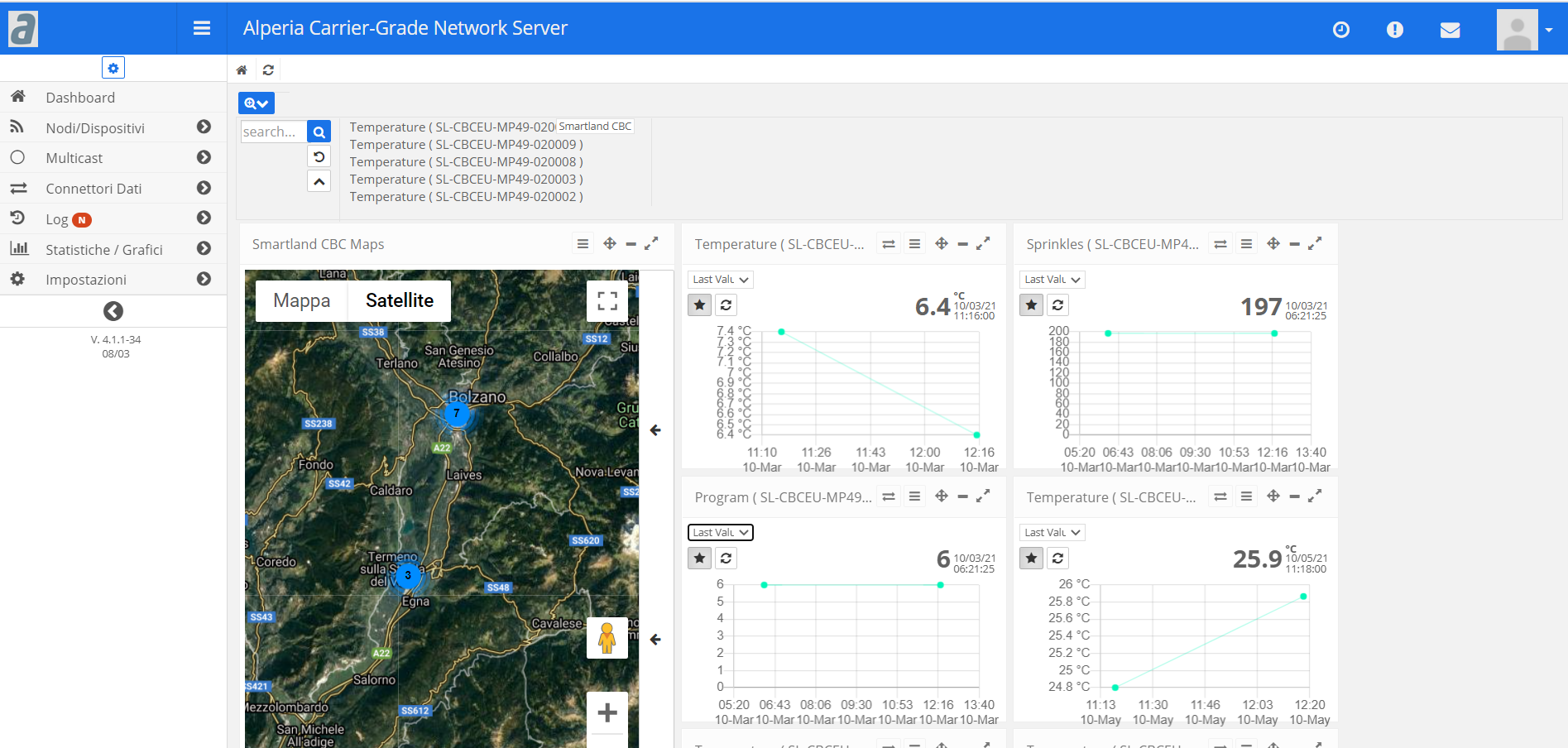Viewport: 1568px width, 748px height.
Task: Click swap icon on Sprinkles widget
Action: pos(1220,244)
